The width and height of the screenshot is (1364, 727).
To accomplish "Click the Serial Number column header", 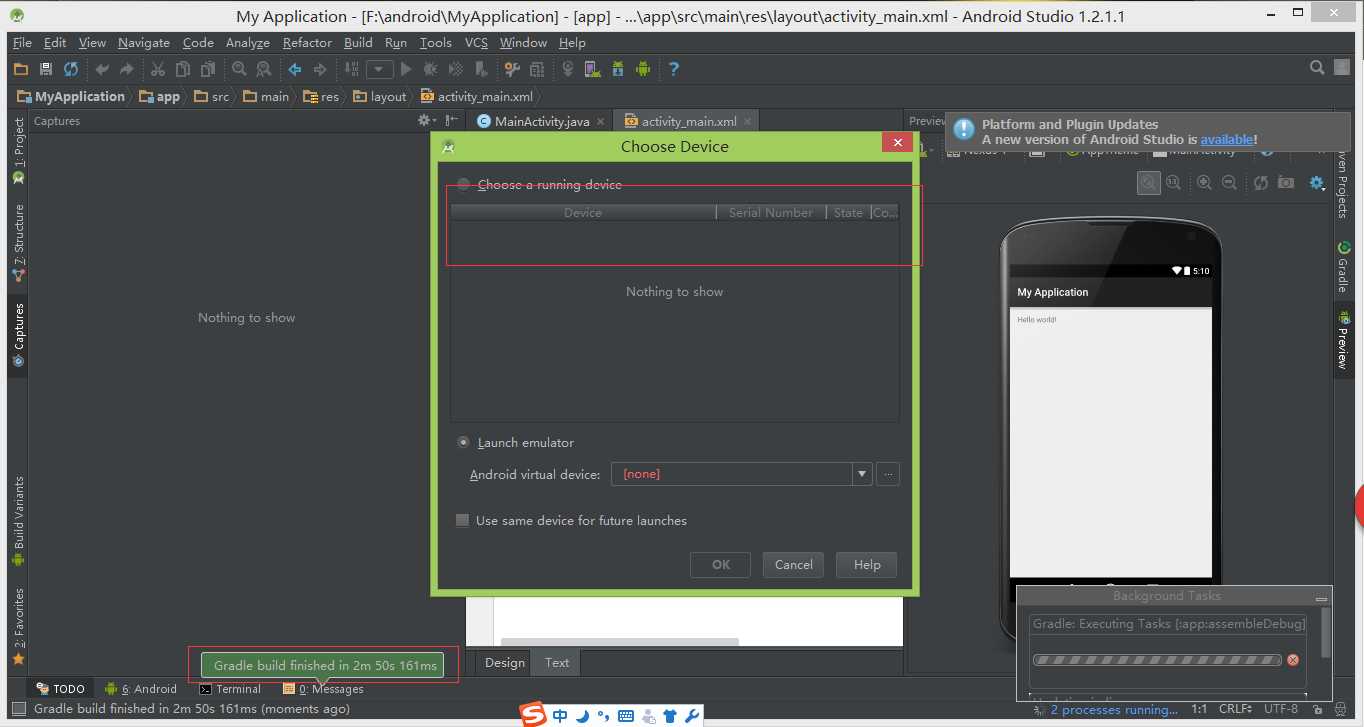I will click(x=771, y=212).
